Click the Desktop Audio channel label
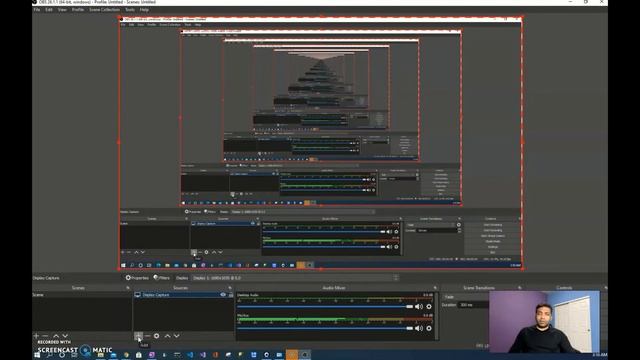The image size is (640, 360). click(x=248, y=295)
